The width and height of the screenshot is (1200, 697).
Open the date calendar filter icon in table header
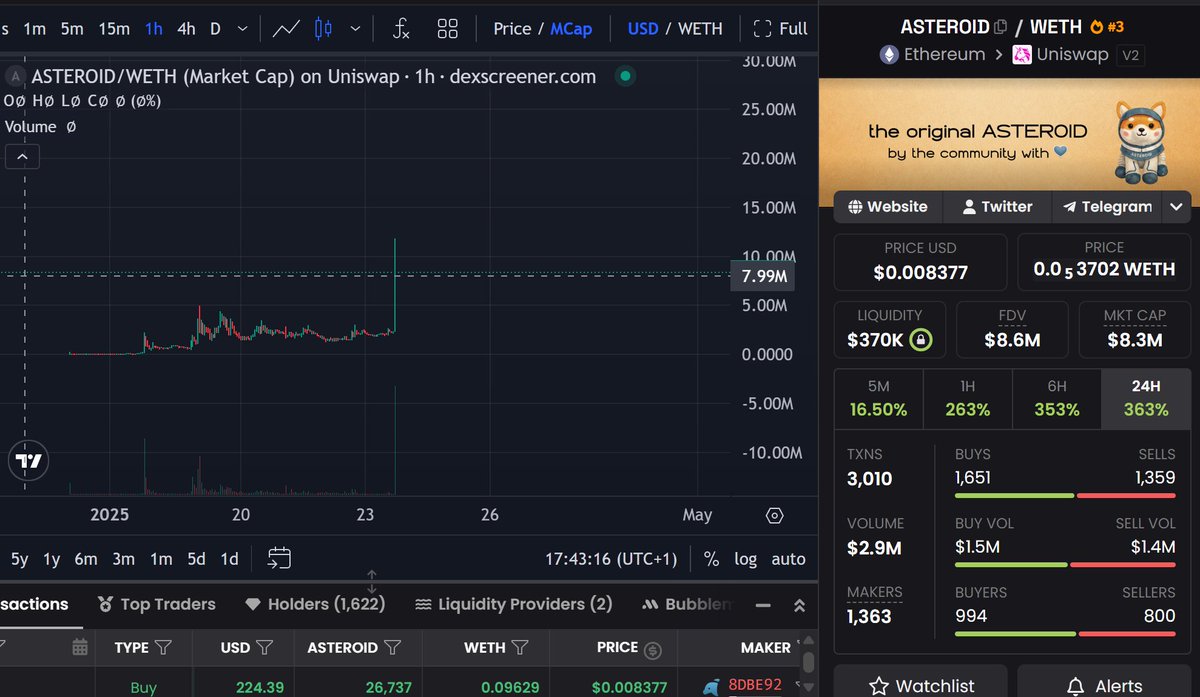pyautogui.click(x=80, y=648)
